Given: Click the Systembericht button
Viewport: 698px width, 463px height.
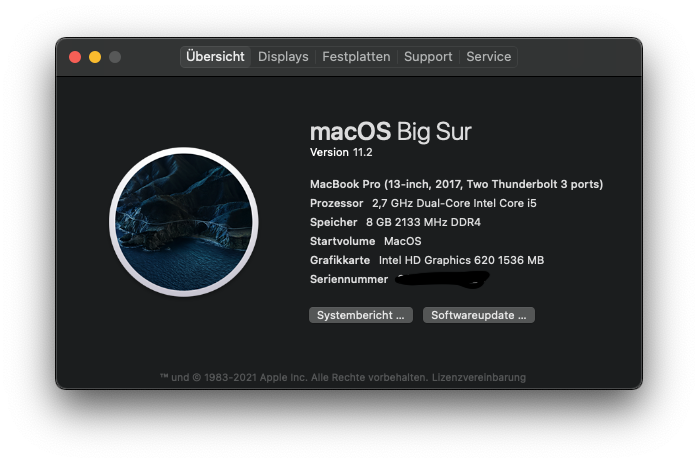Looking at the screenshot, I should [x=361, y=315].
